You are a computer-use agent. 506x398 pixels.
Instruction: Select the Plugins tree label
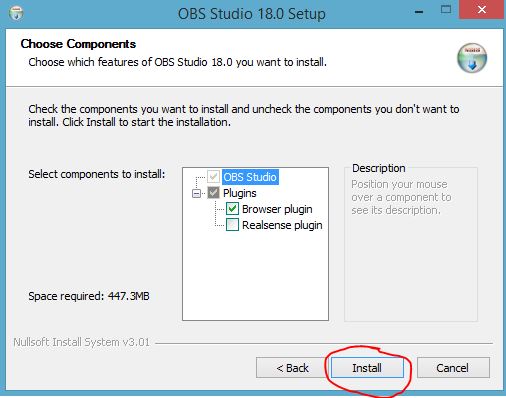[x=240, y=193]
